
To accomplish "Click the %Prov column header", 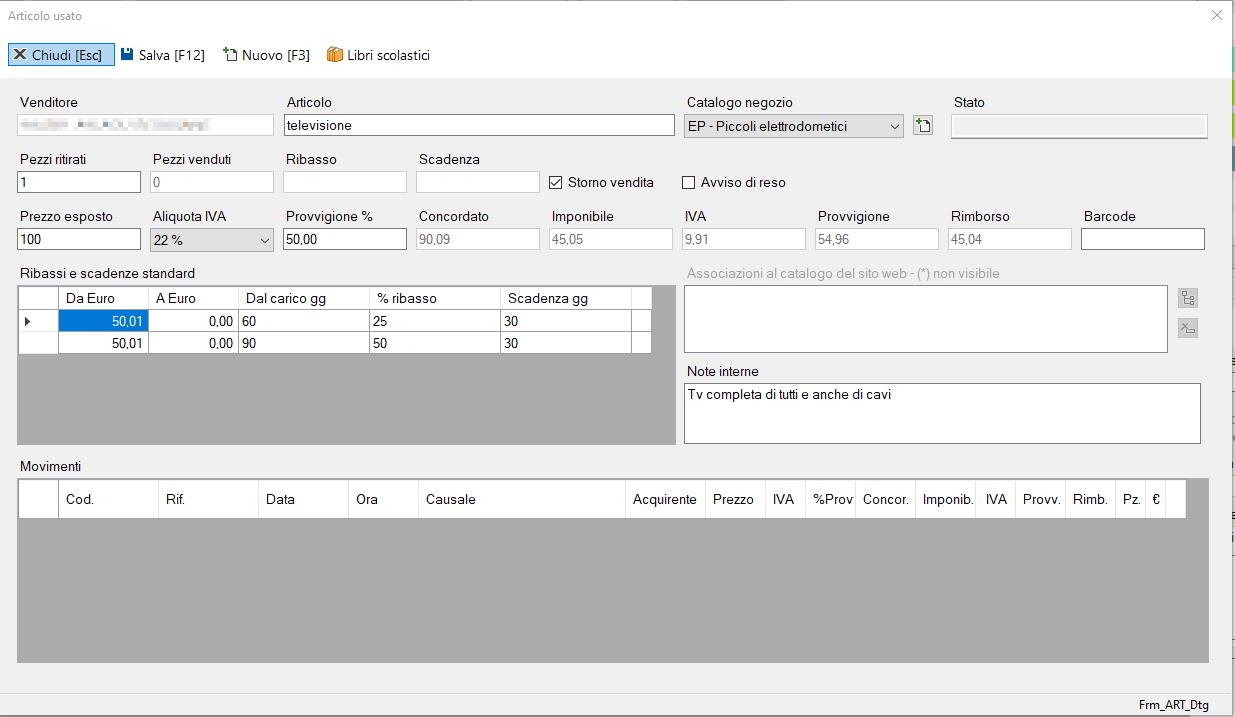I will (832, 499).
